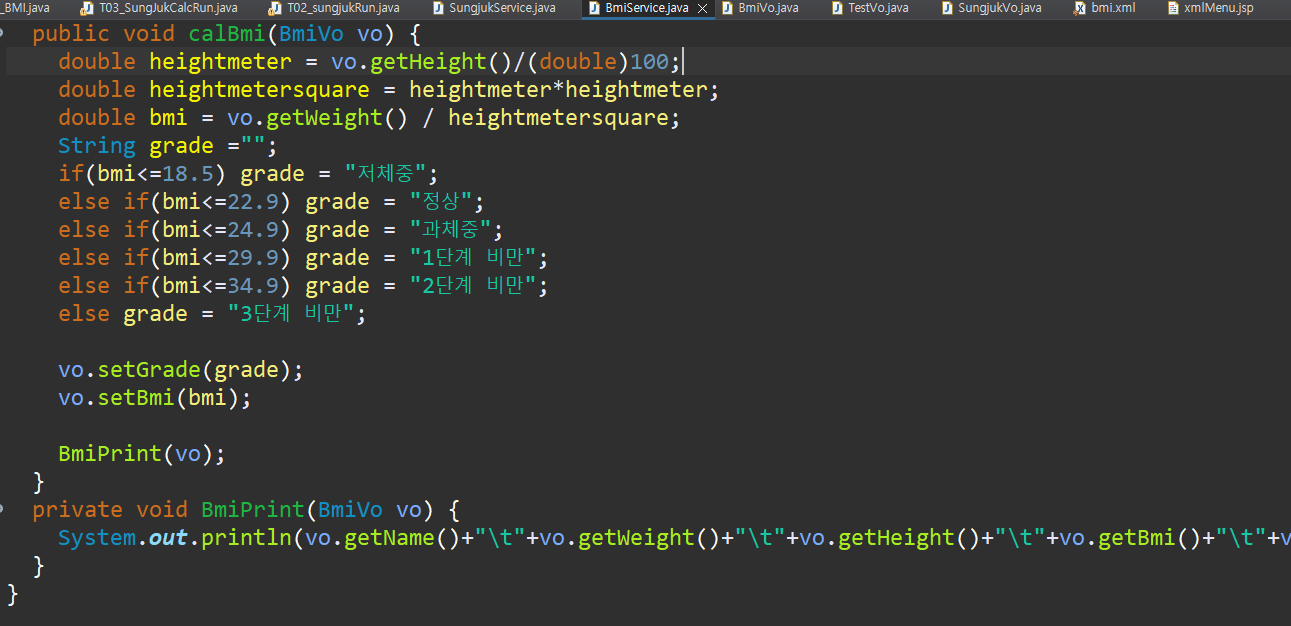
Task: Click on the vo.setGrade(grade) statement
Action: click(x=180, y=370)
